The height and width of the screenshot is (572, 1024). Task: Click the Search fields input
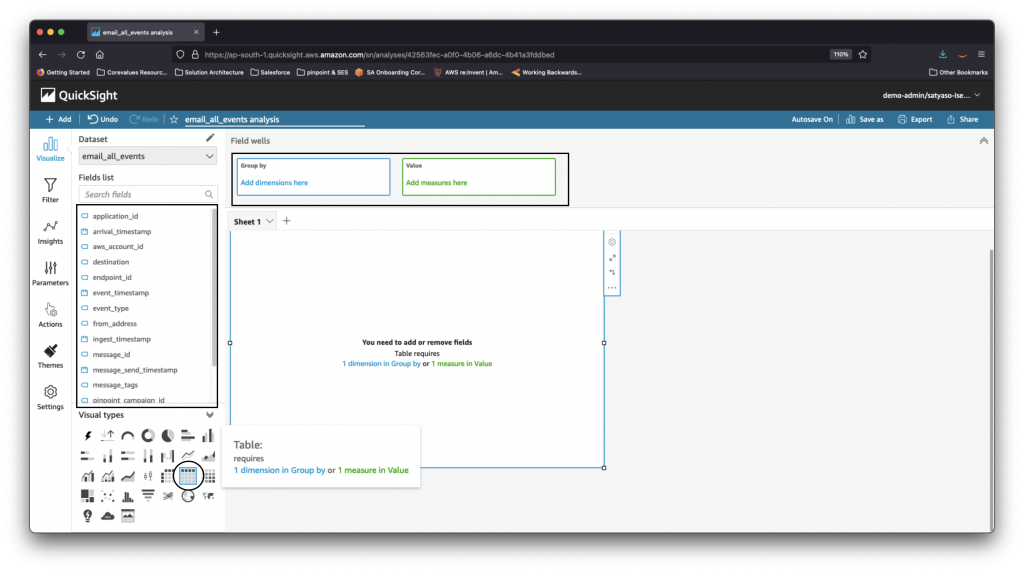[147, 195]
